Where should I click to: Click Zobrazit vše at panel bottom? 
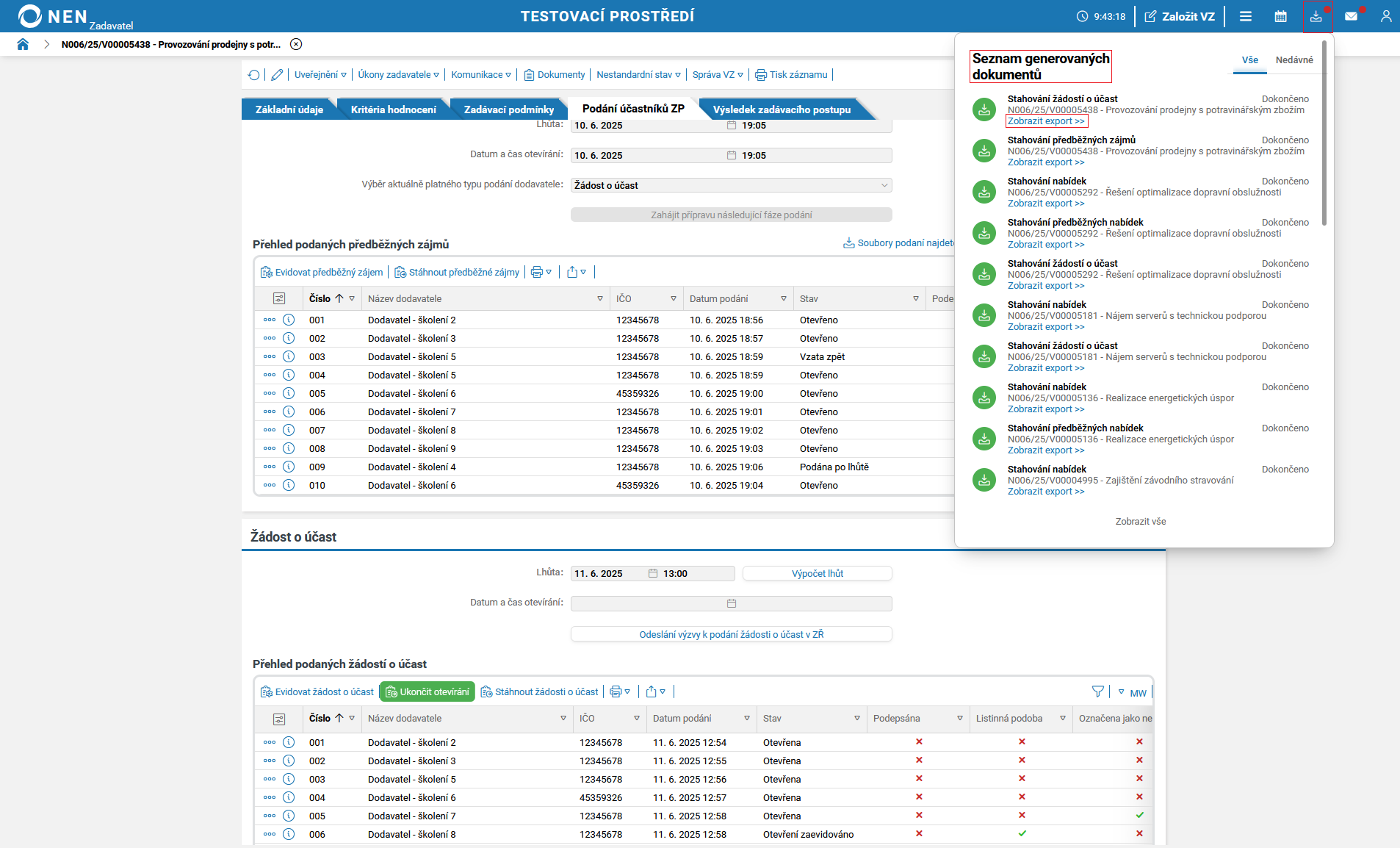1141,522
